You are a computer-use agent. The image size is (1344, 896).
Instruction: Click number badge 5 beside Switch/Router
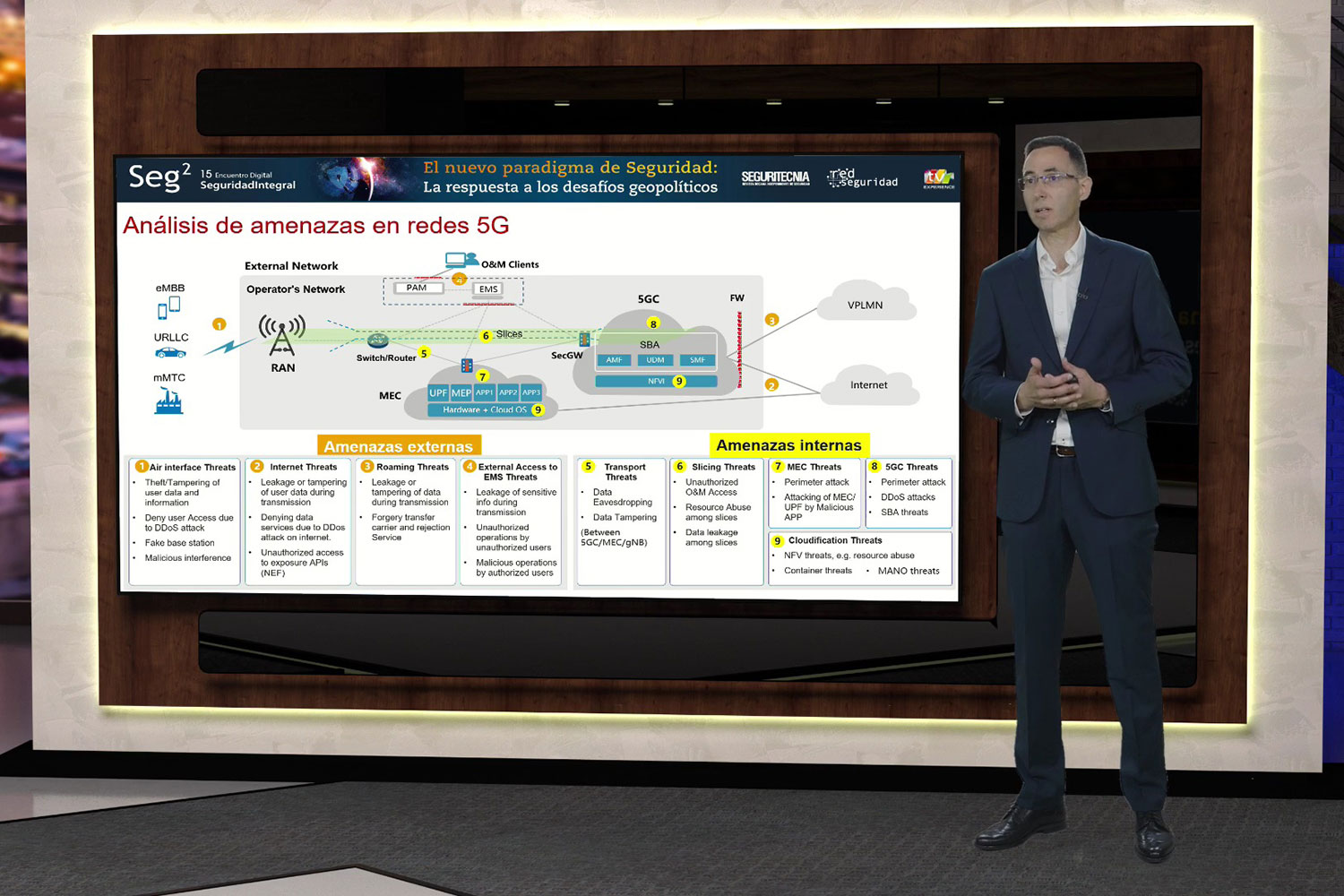pyautogui.click(x=424, y=353)
